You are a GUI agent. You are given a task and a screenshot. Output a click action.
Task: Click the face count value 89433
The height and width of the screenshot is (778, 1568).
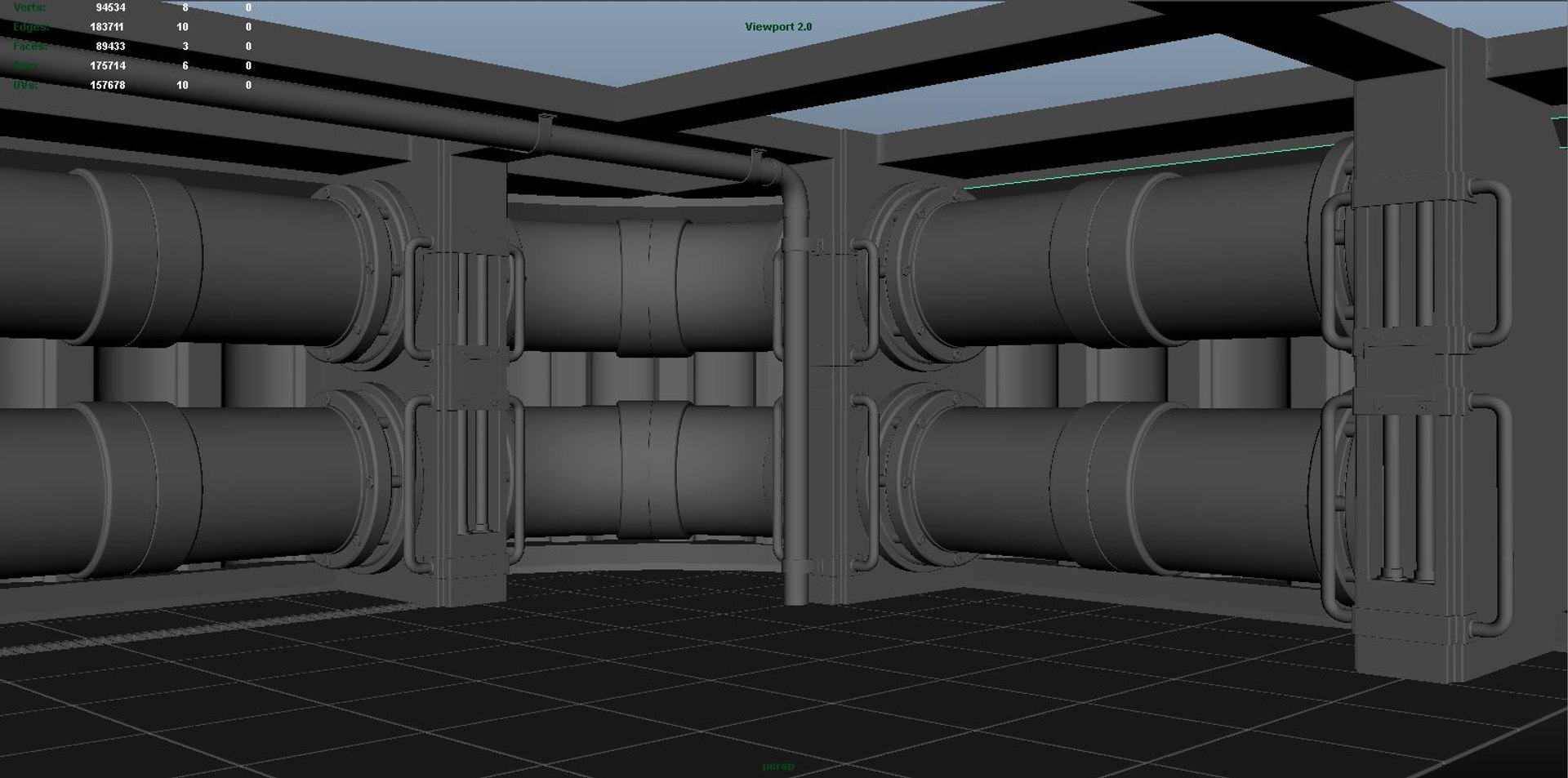pos(110,47)
